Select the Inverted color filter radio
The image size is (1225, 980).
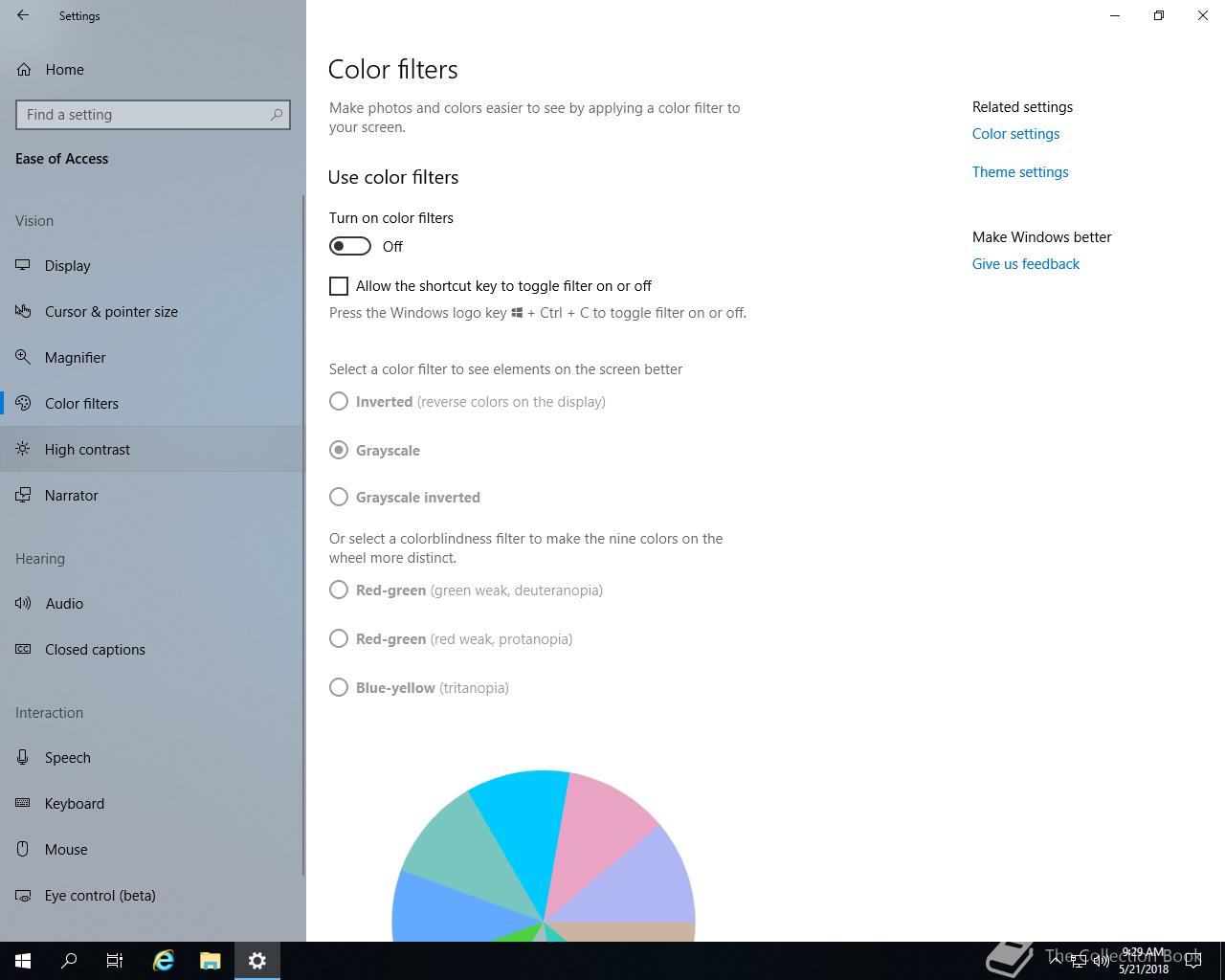(x=339, y=402)
